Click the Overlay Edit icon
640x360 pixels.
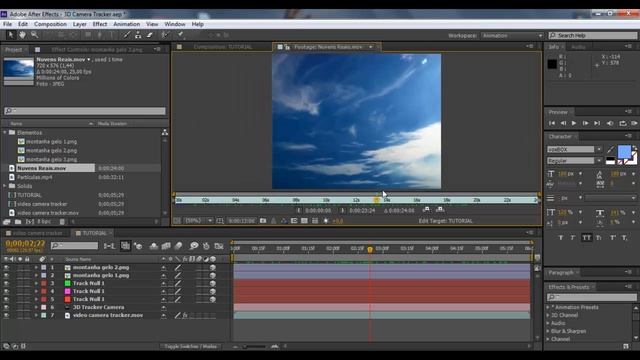click(440, 210)
